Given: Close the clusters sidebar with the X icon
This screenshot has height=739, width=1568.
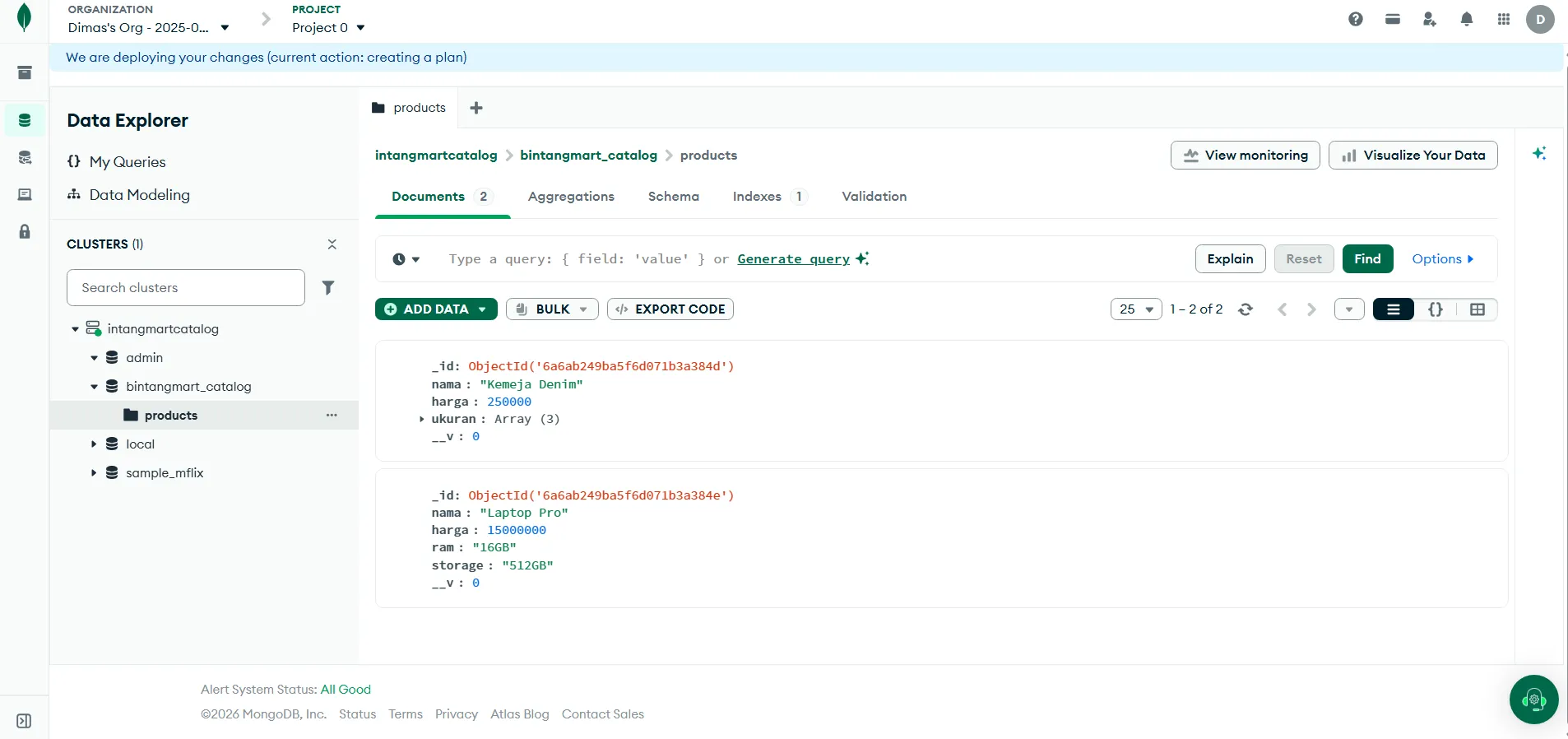Looking at the screenshot, I should (332, 244).
